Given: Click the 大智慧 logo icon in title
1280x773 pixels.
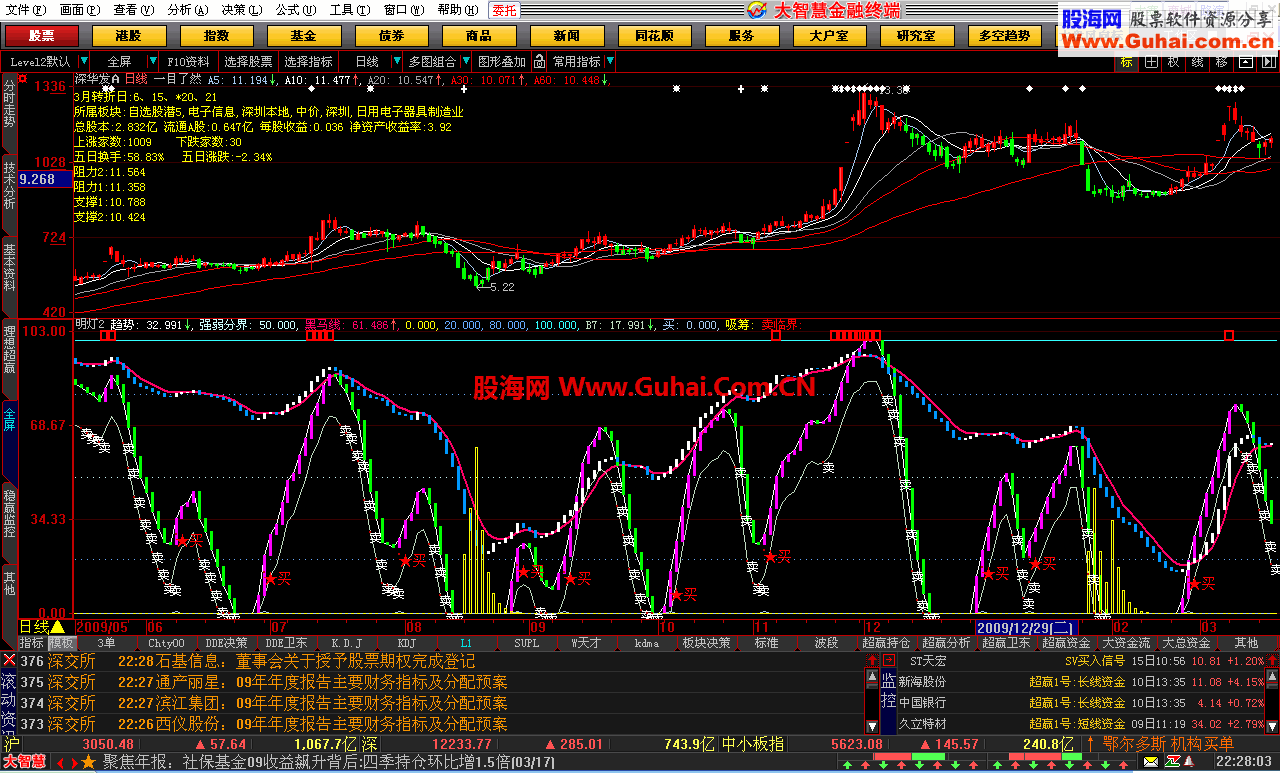Looking at the screenshot, I should pos(758,10).
